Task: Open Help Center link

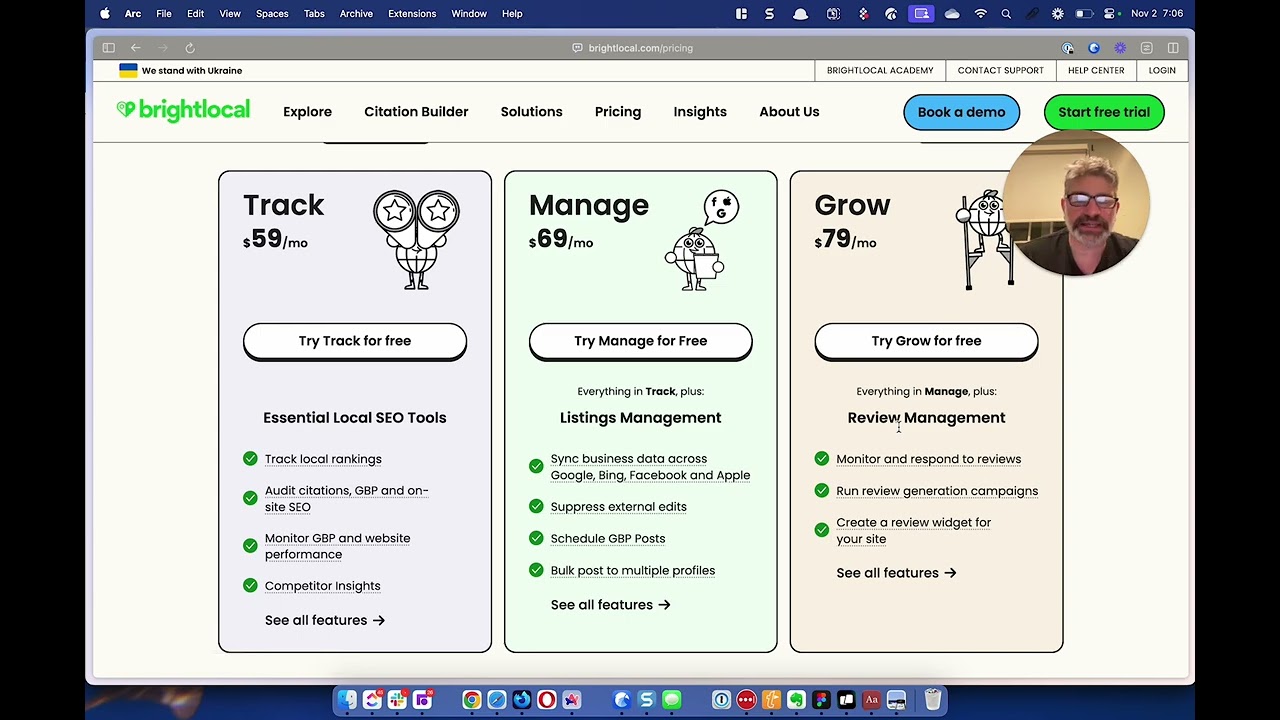Action: 1096,70
